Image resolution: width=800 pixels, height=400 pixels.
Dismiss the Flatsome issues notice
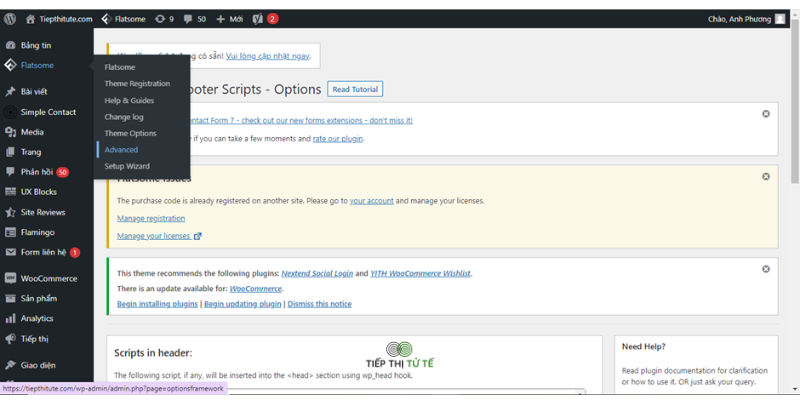[766, 177]
